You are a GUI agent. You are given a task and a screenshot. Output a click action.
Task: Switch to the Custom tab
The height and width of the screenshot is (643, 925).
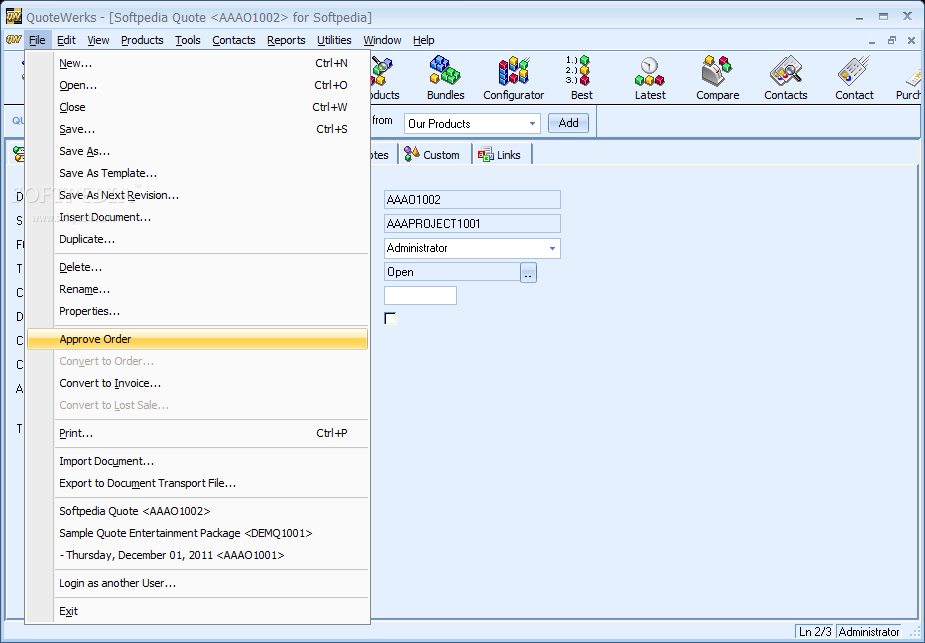435,155
